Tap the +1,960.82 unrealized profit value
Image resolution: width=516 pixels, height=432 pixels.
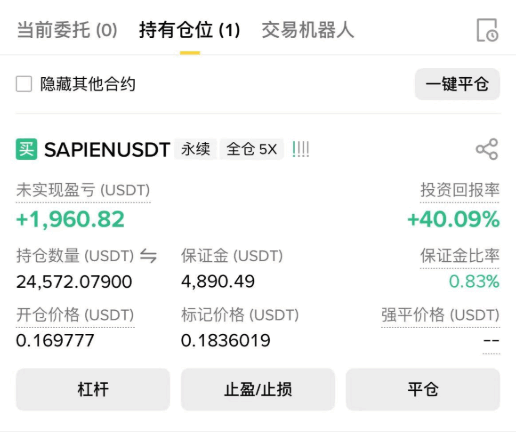pos(70,219)
